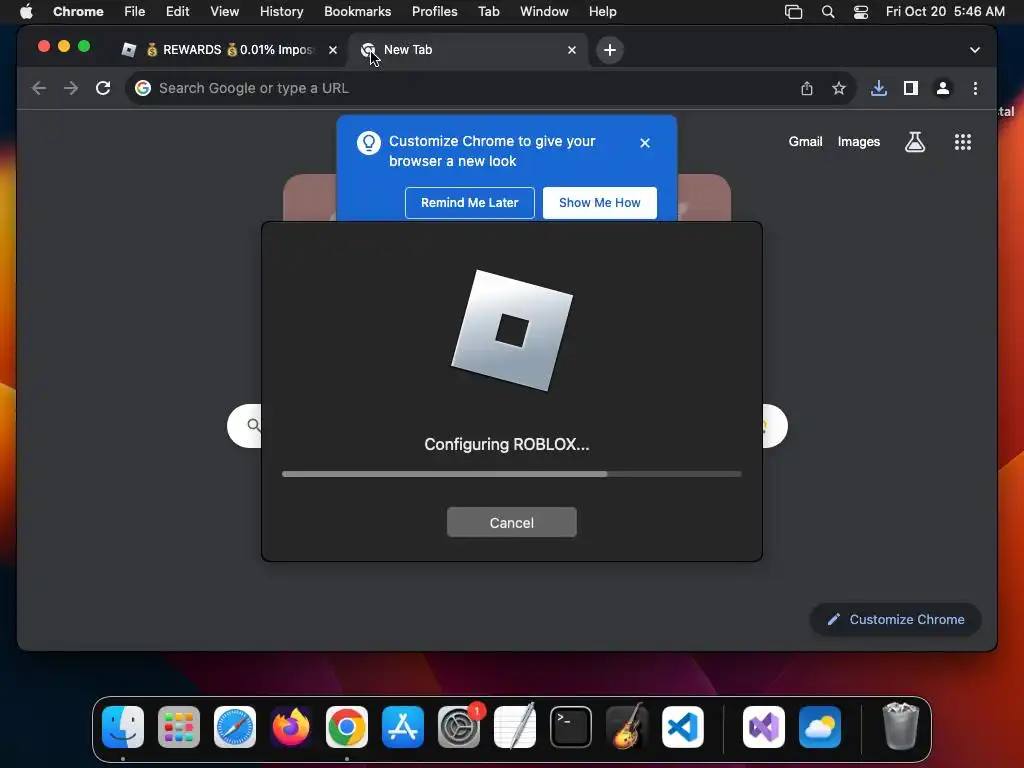
Task: Open the Profiles menu
Action: 434,11
